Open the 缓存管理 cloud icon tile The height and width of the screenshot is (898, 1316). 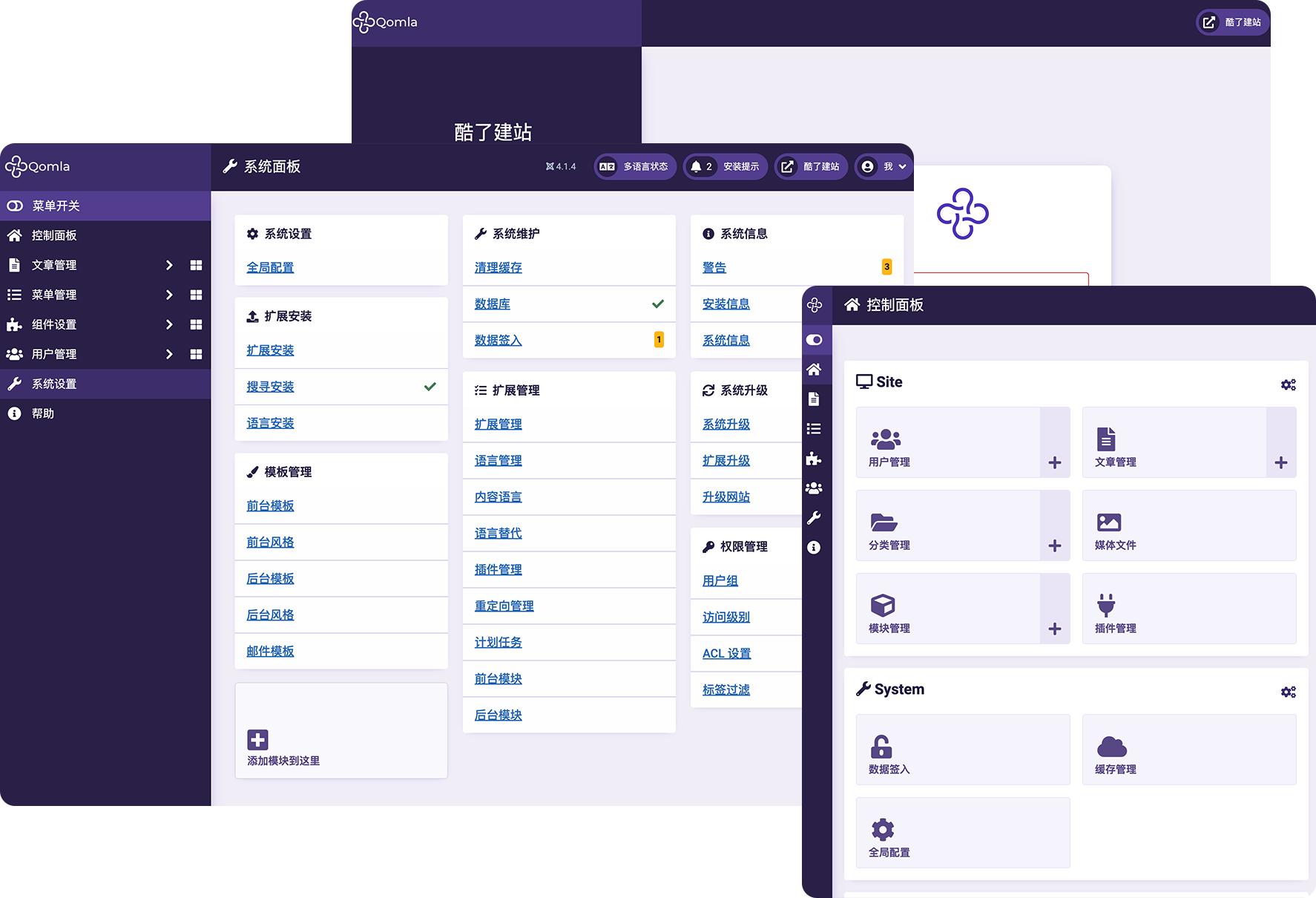coord(1111,747)
